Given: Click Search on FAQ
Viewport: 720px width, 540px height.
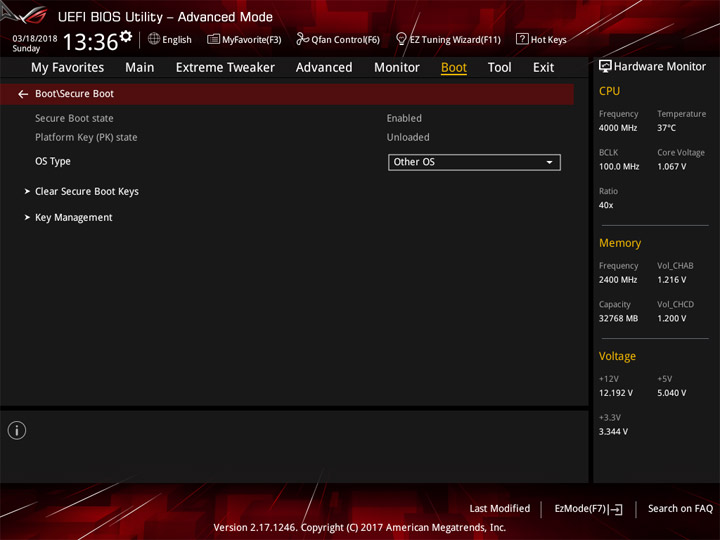Looking at the screenshot, I should tap(680, 509).
